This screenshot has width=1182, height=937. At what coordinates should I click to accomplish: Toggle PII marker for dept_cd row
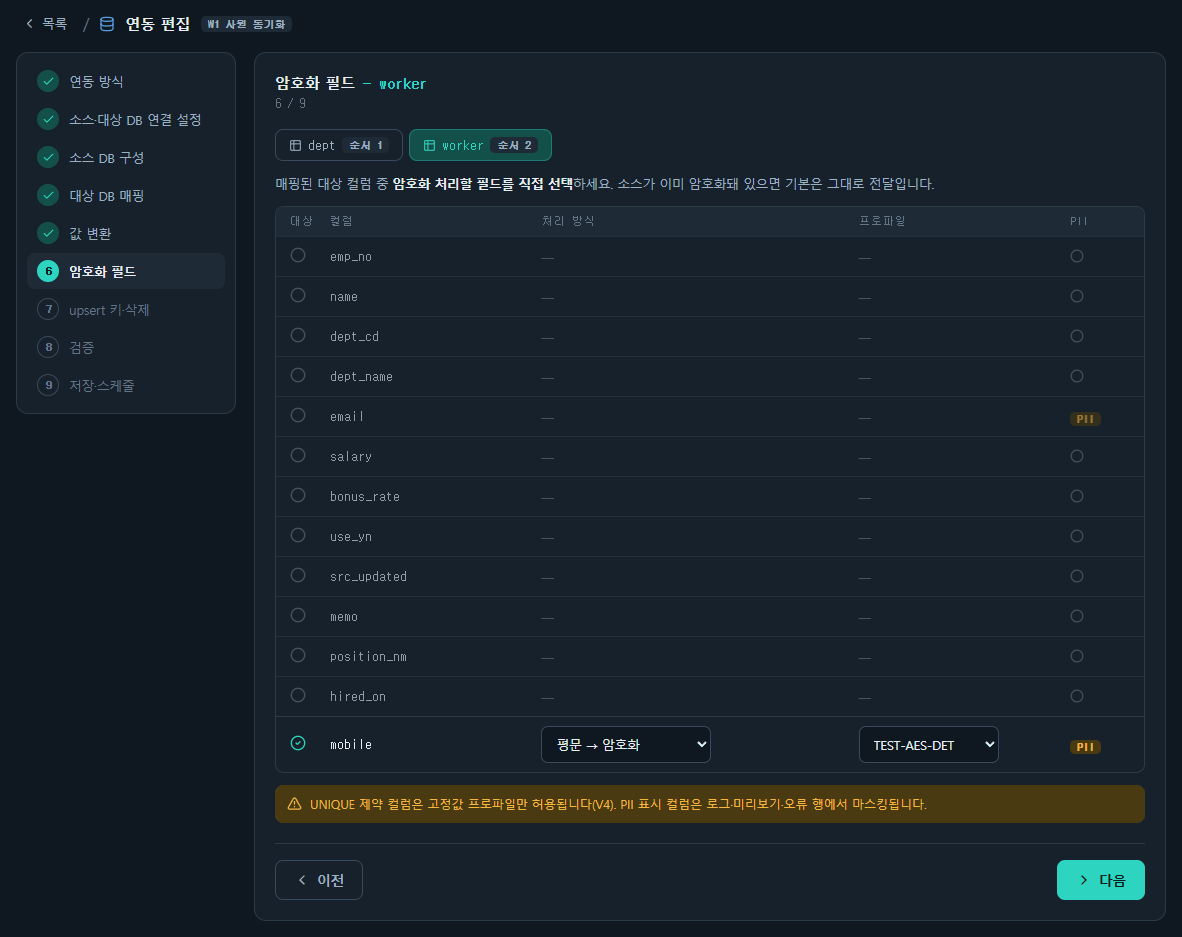click(1076, 336)
